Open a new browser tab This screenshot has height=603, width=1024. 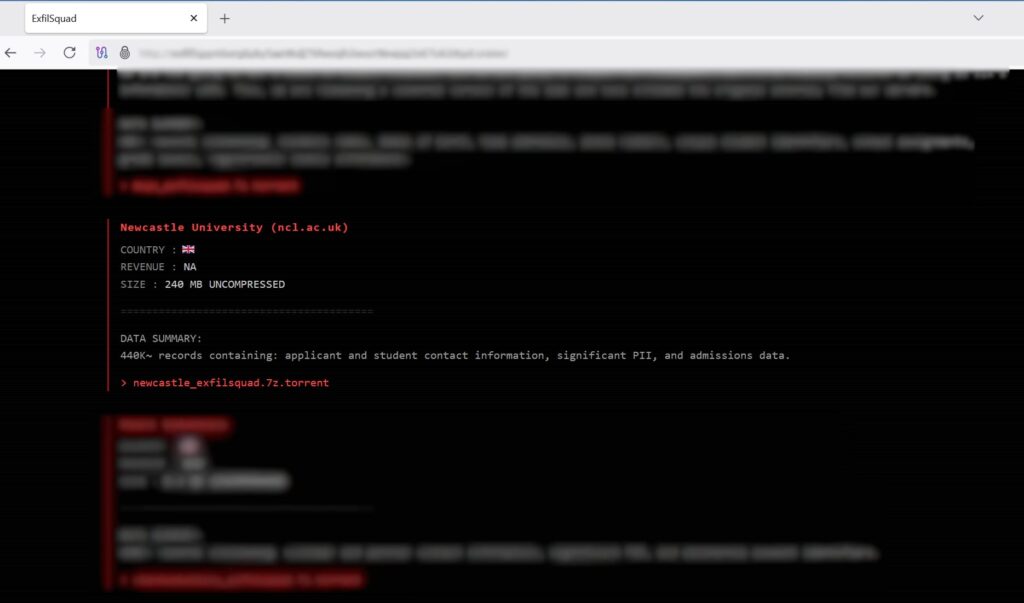[225, 19]
